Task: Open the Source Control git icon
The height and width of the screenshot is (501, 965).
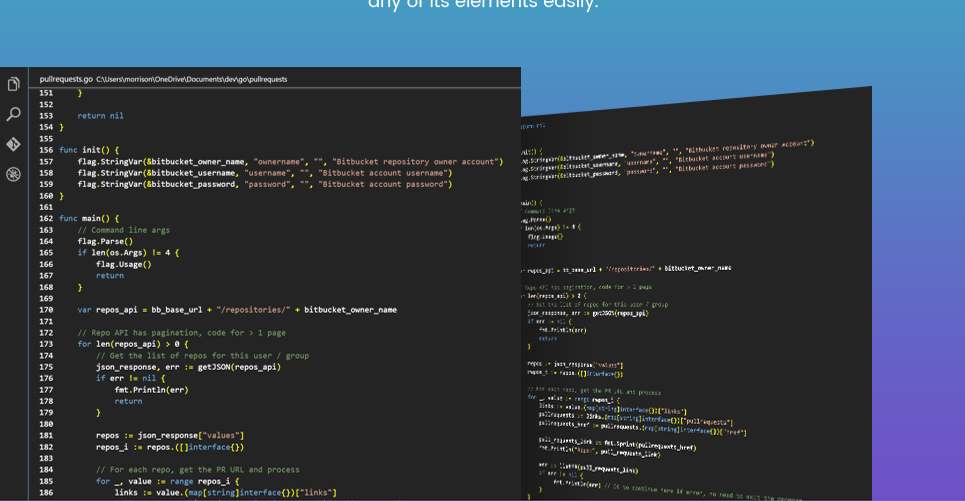Action: coord(14,144)
